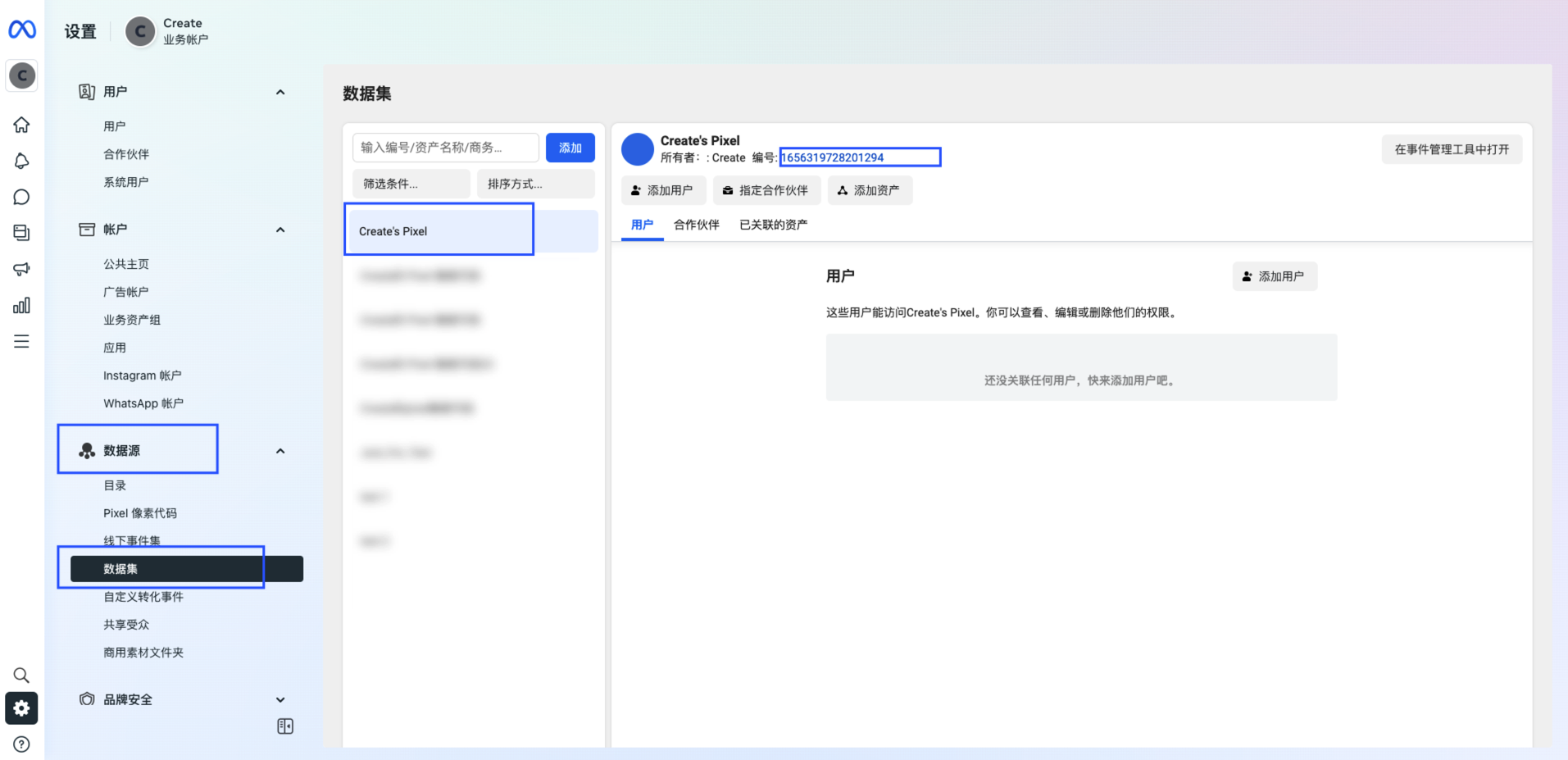The width and height of the screenshot is (1568, 760).
Task: Click 在事件管理工具中打开 button
Action: (1452, 149)
